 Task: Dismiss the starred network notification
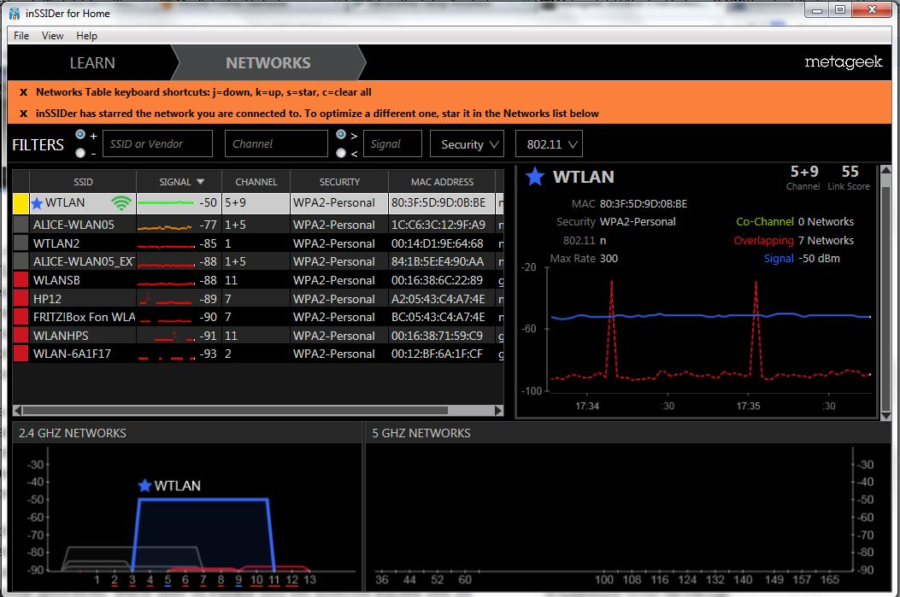point(24,113)
